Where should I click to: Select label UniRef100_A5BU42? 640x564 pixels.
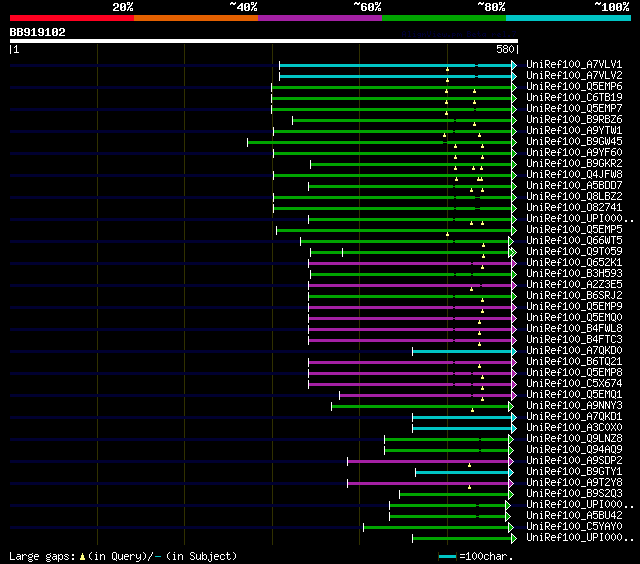[x=574, y=516]
